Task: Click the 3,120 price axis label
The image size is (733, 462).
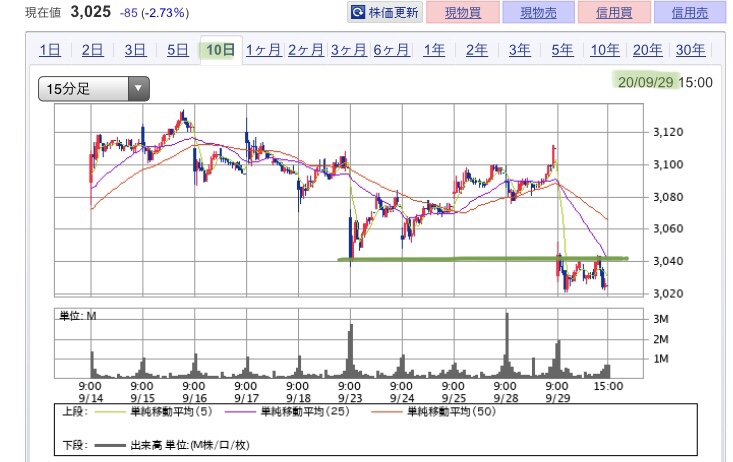Action: click(668, 132)
